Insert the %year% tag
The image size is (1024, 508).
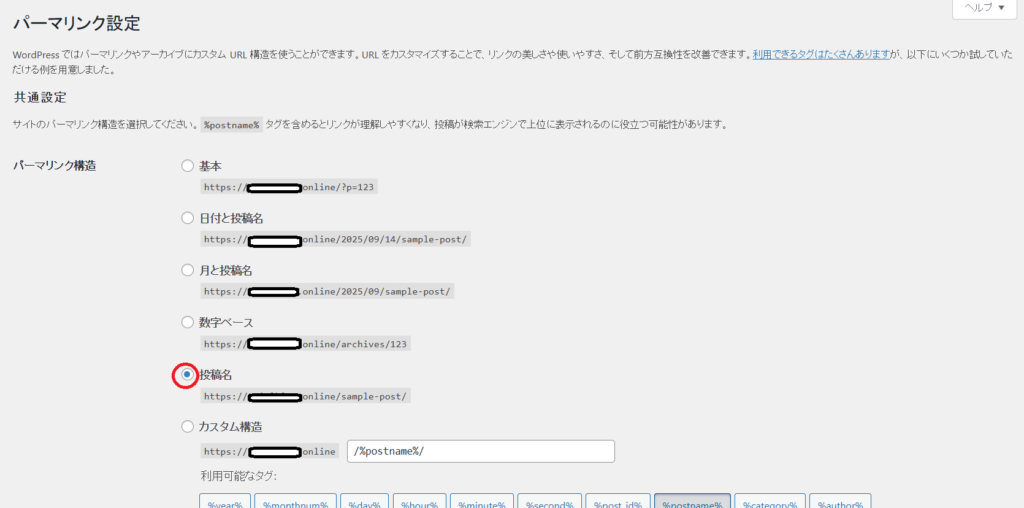(x=224, y=501)
